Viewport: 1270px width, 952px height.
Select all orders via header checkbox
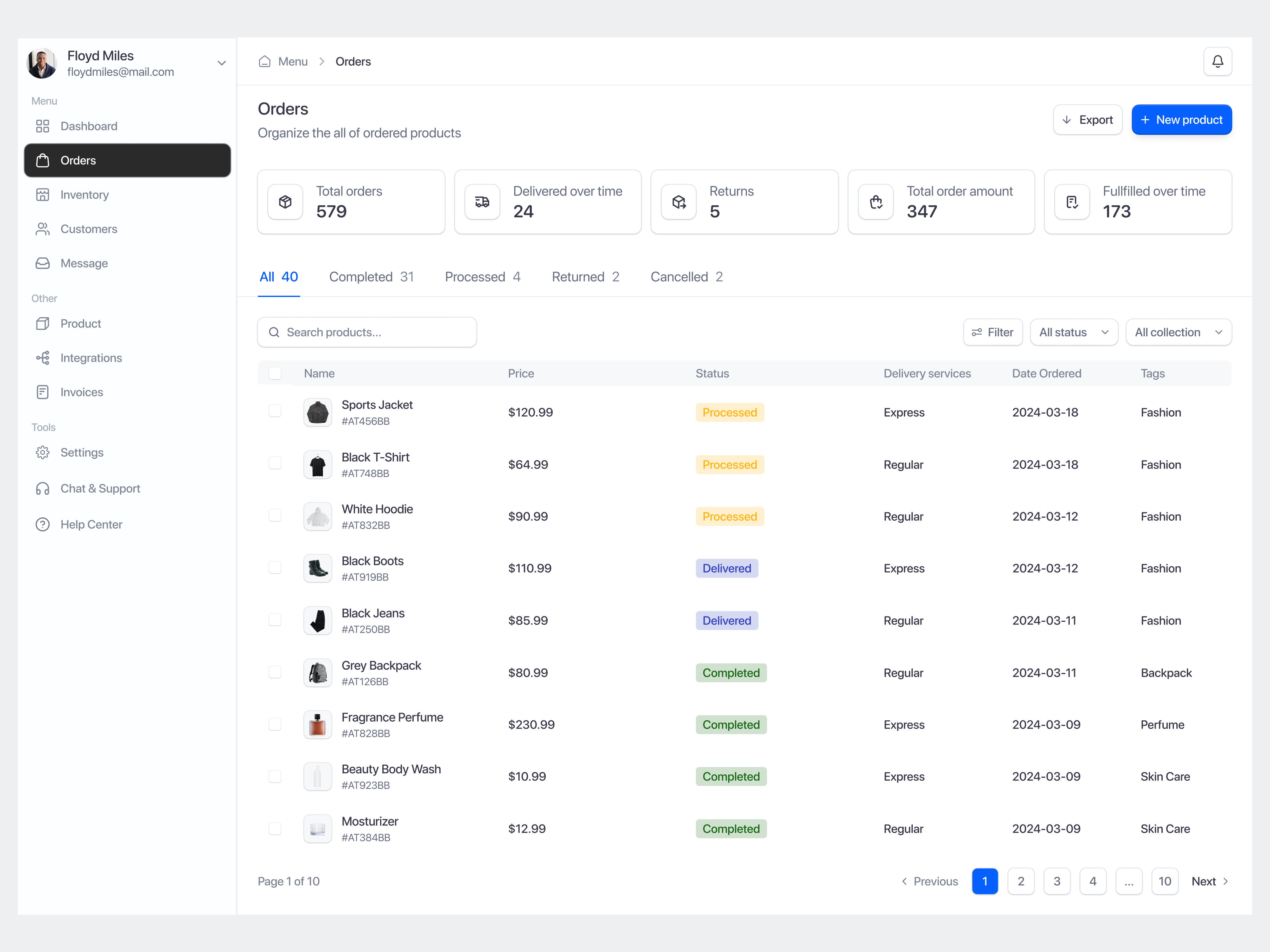(275, 373)
